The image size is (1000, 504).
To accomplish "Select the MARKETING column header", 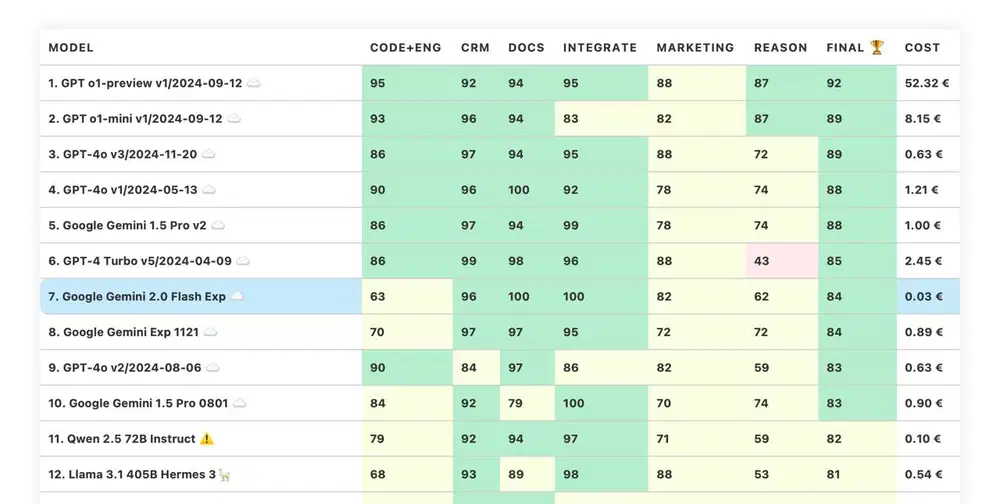I will tap(695, 47).
